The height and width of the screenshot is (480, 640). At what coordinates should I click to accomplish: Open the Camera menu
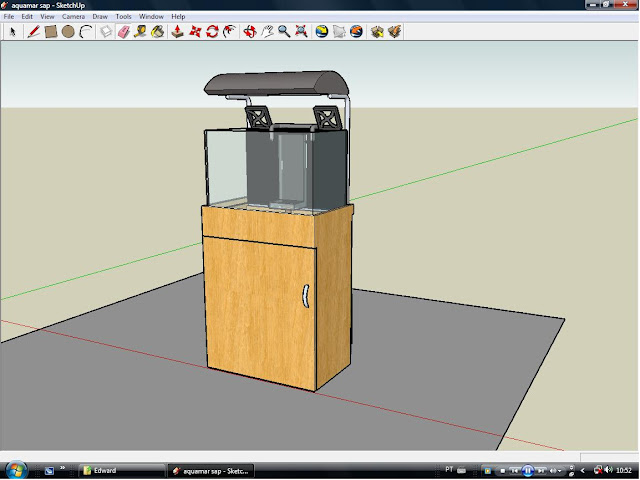click(x=73, y=17)
